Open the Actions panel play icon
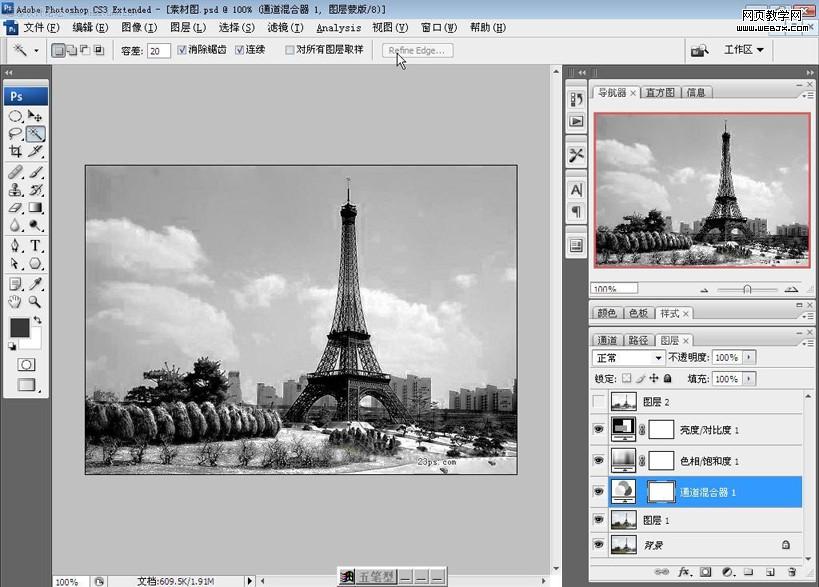The image size is (819, 587). pyautogui.click(x=576, y=121)
